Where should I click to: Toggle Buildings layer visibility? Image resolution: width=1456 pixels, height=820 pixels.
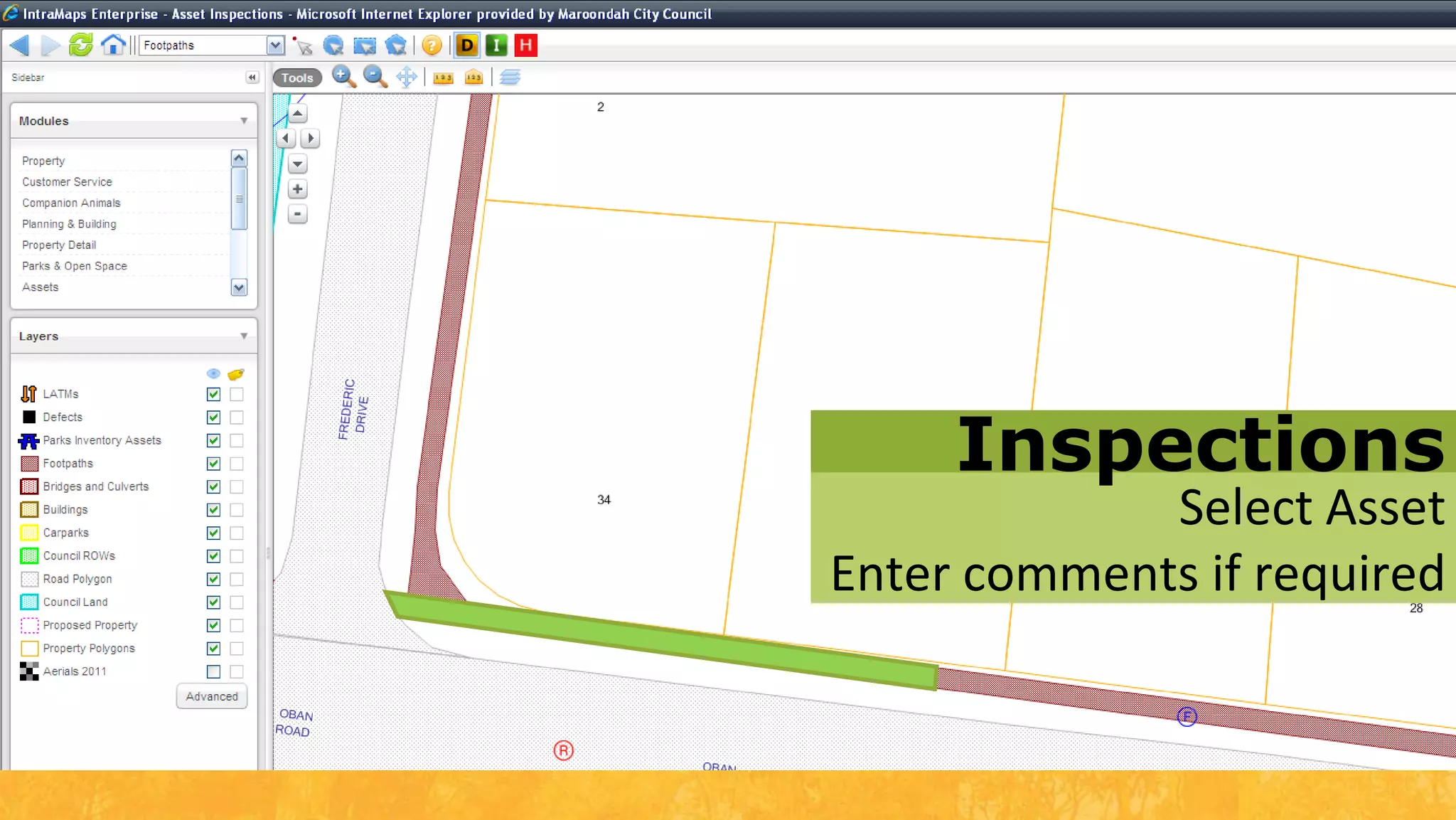click(x=213, y=510)
